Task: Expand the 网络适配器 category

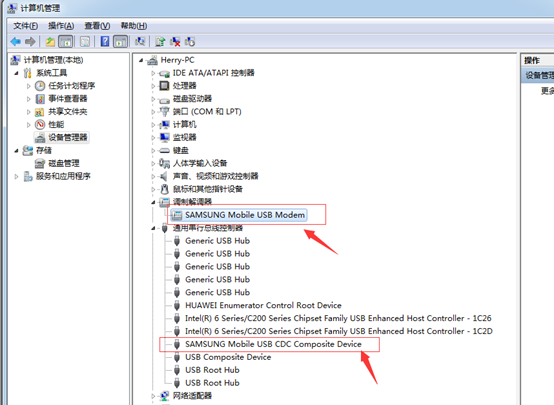Action: [153, 396]
